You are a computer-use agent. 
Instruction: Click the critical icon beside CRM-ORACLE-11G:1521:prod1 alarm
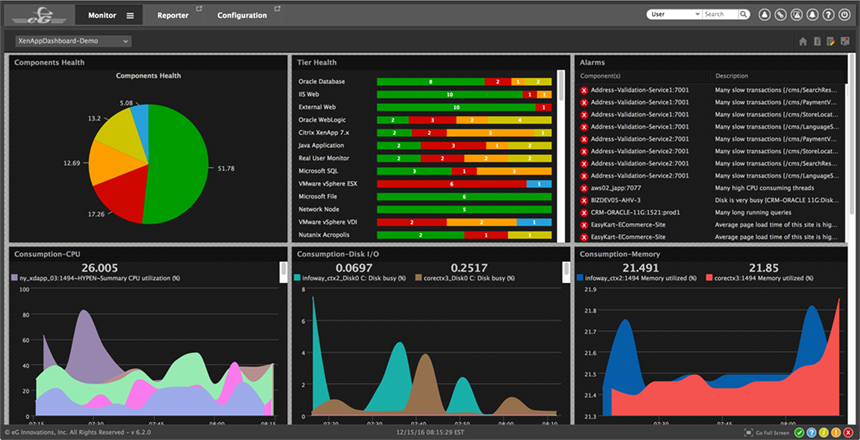pyautogui.click(x=584, y=212)
